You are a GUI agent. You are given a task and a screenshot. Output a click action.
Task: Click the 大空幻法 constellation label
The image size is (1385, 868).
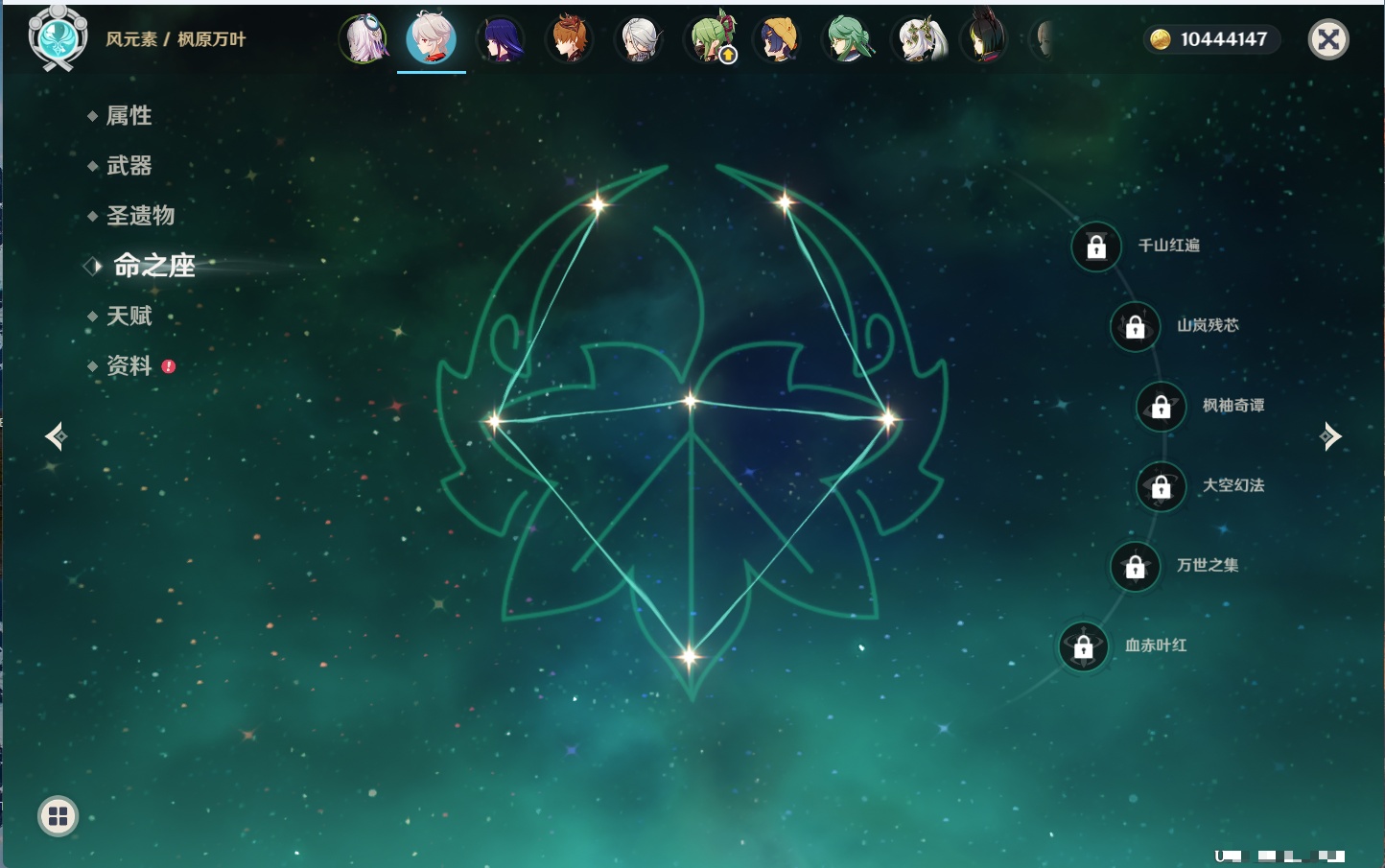point(1233,485)
